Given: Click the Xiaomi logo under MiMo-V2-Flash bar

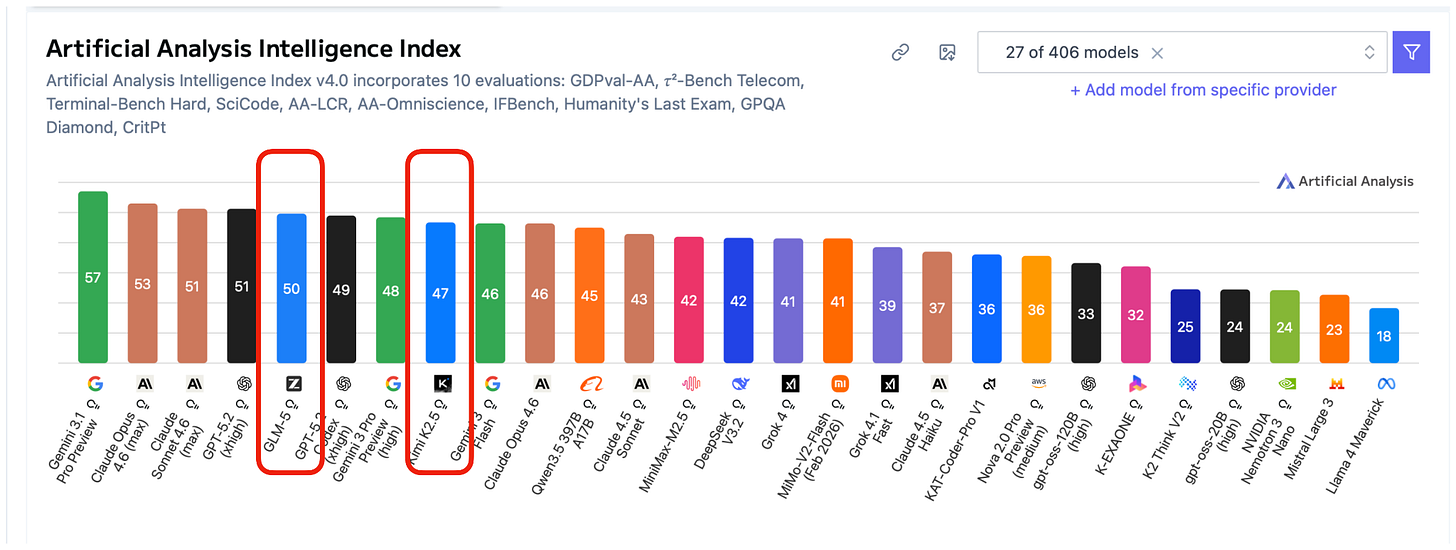Looking at the screenshot, I should tap(839, 383).
